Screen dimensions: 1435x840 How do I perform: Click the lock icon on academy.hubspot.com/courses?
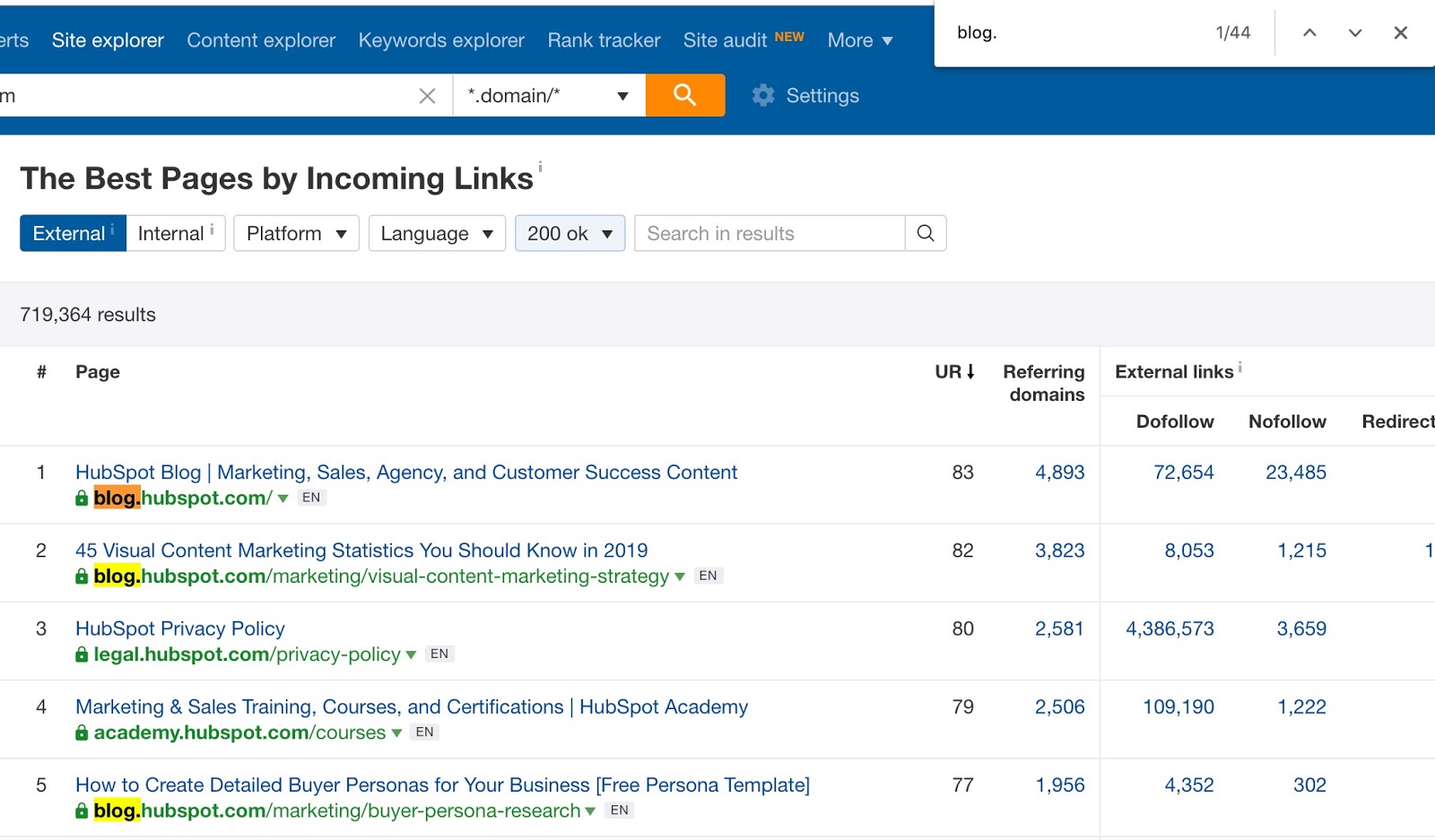[x=82, y=732]
